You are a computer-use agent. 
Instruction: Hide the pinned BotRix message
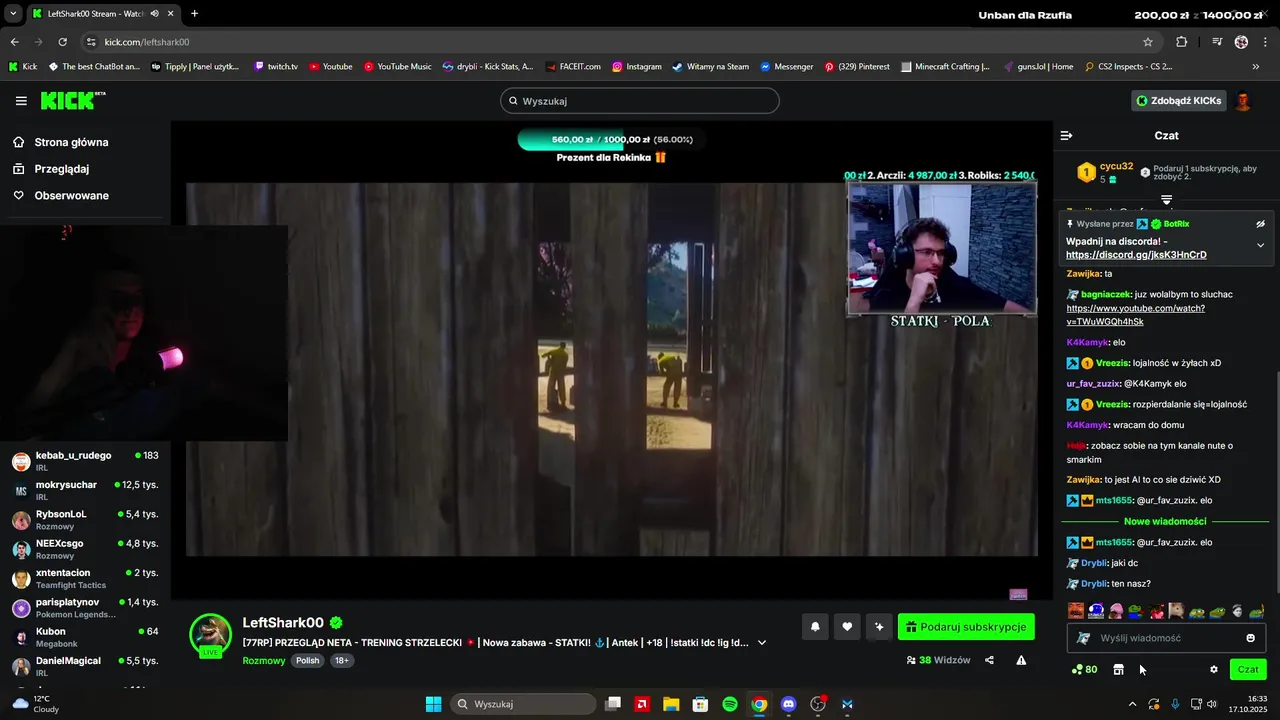tap(1261, 224)
